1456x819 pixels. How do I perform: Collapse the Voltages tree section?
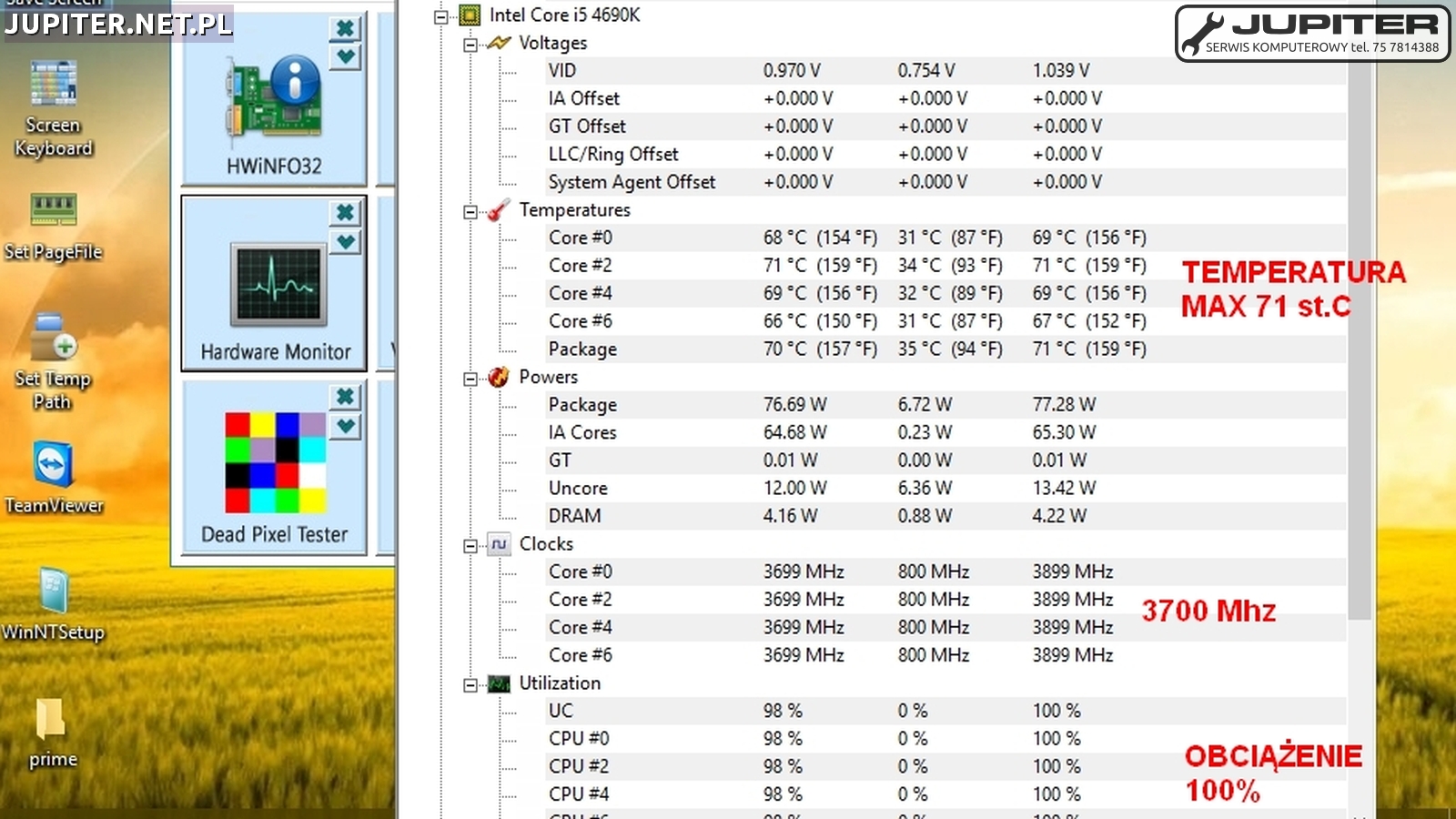click(470, 44)
